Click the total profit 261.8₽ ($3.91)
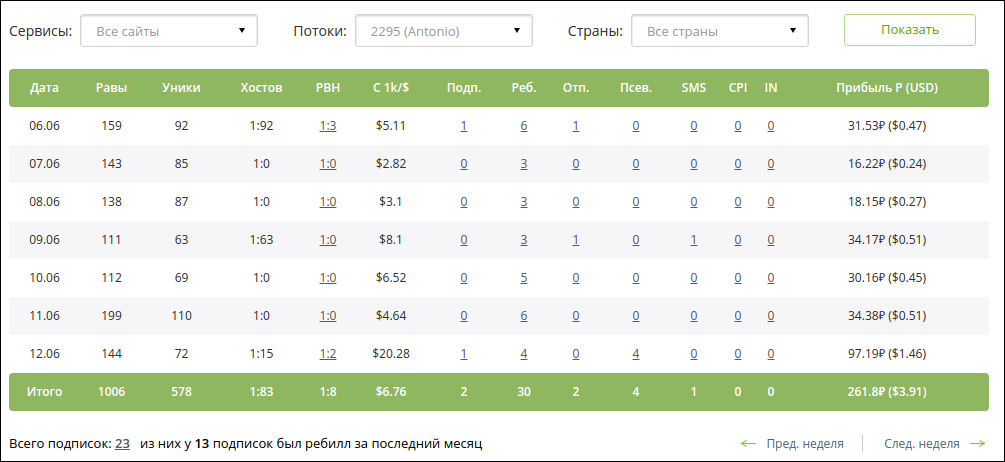1005x462 pixels. point(887,392)
